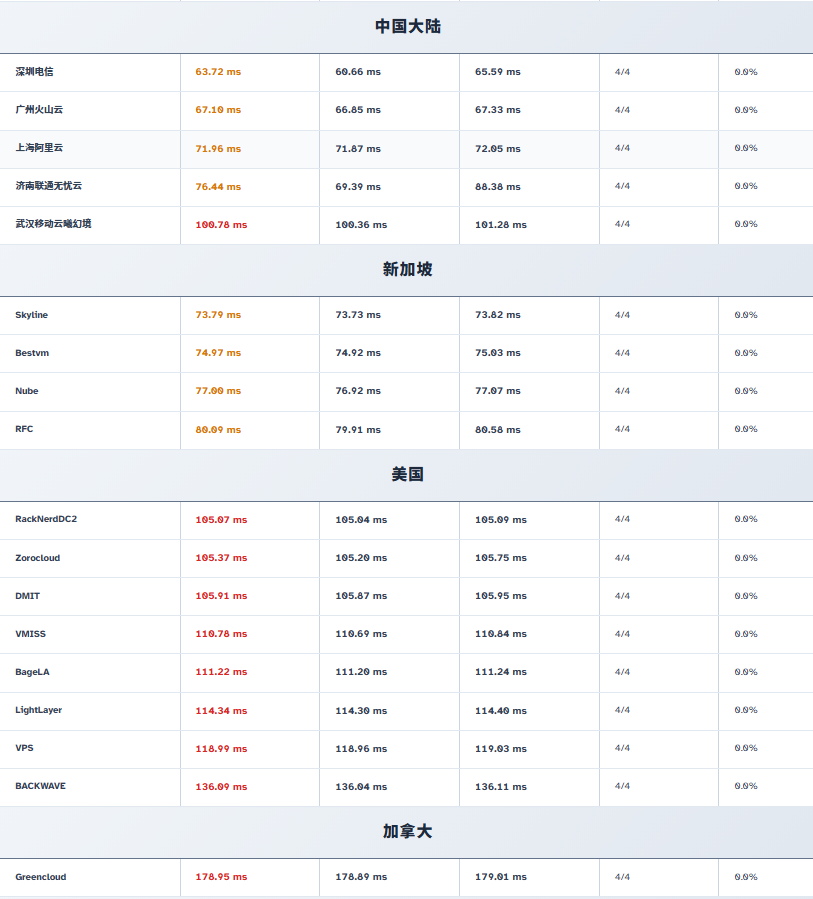Click the 广州火山云 node name
This screenshot has height=899, width=813.
pyautogui.click(x=39, y=110)
